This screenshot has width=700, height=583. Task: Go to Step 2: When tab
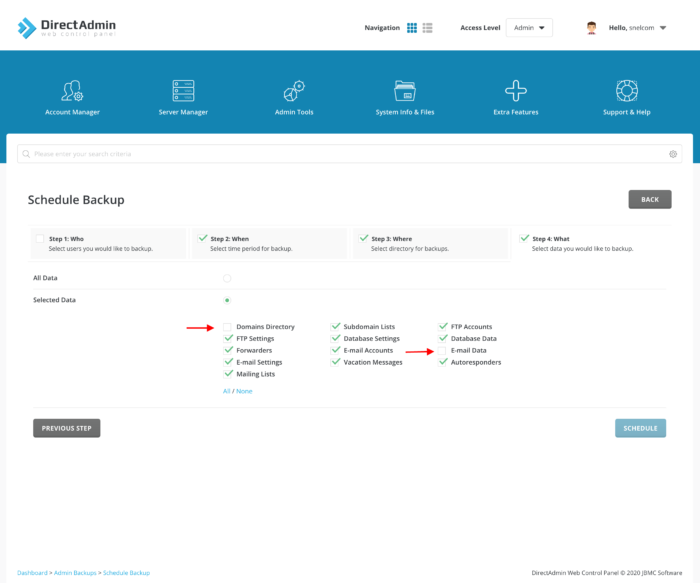click(269, 243)
